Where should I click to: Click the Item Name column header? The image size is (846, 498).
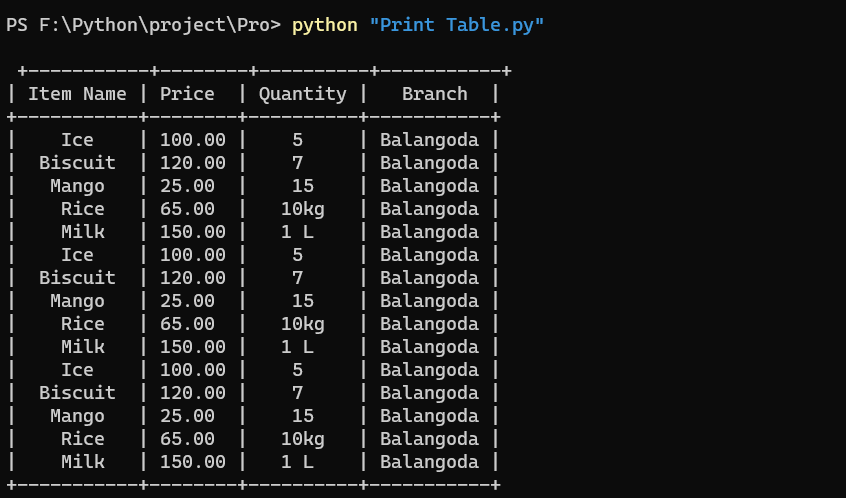pyautogui.click(x=77, y=94)
